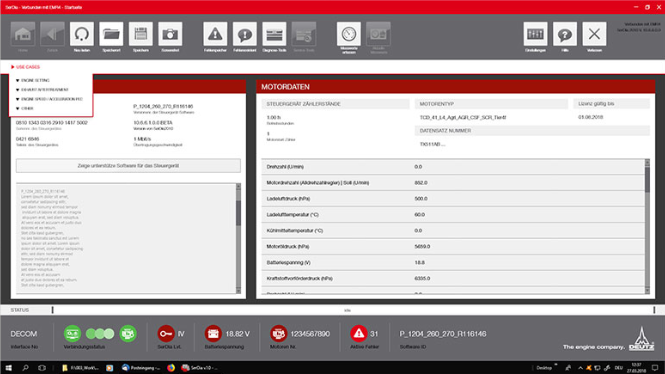The image size is (665, 374).
Task: Click the STATUS bar label
Action: pos(20,310)
